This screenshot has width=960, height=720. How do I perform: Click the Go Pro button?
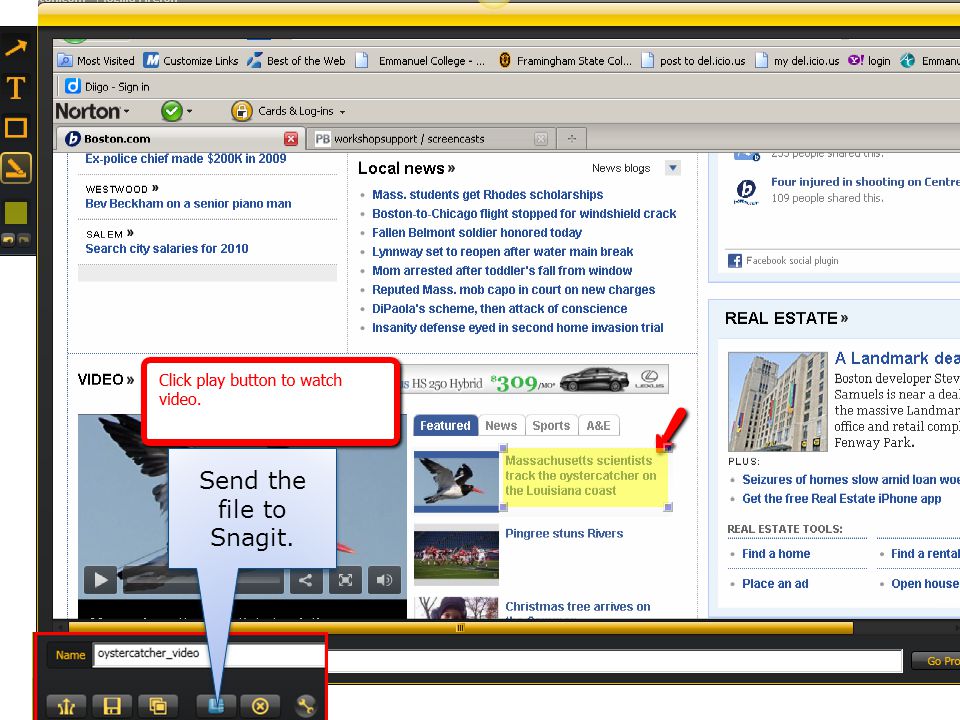pyautogui.click(x=936, y=661)
